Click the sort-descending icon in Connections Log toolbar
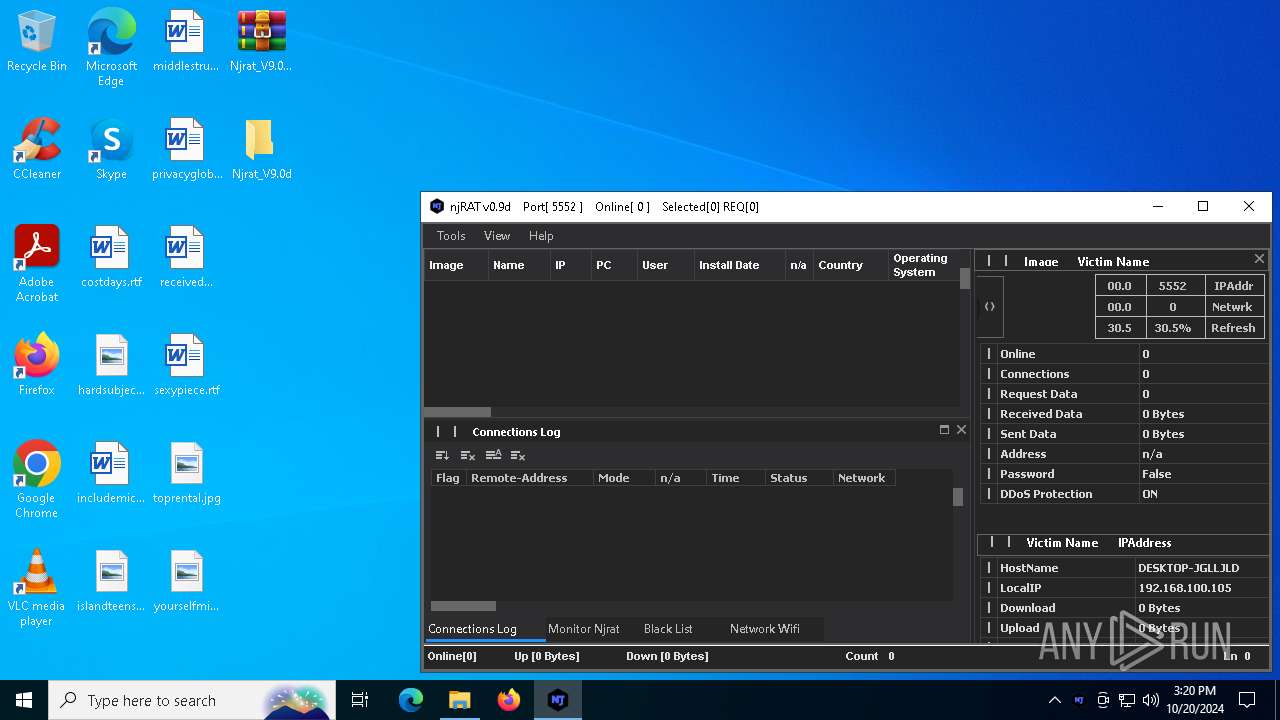1280x720 pixels. click(x=442, y=455)
